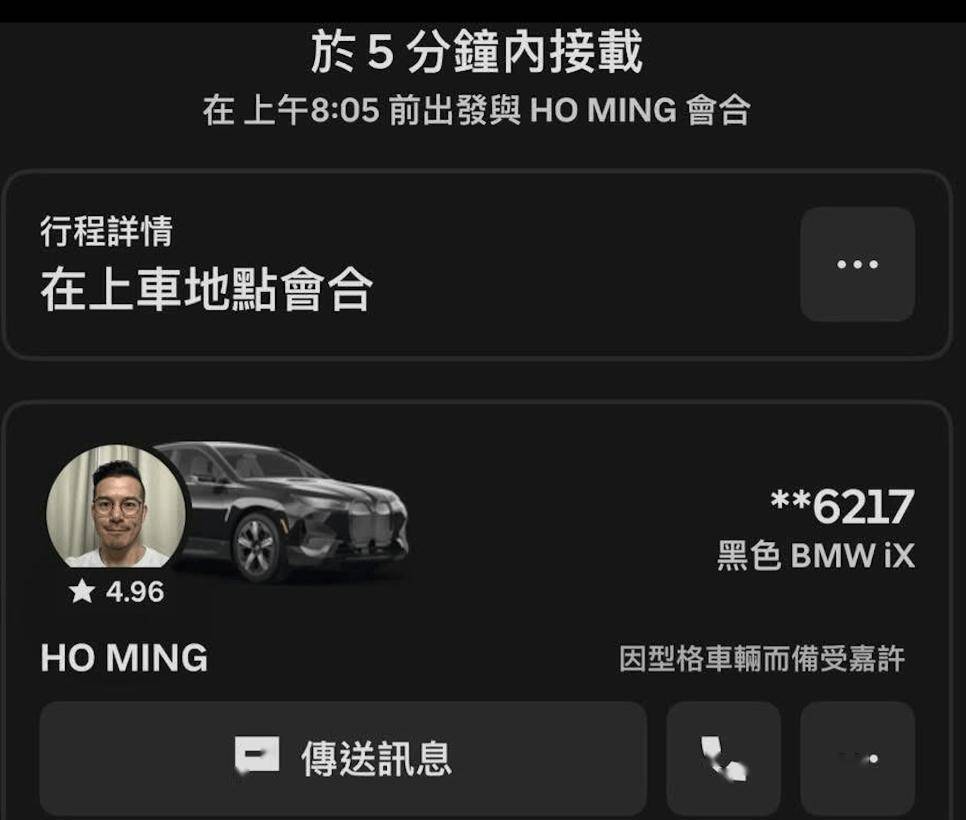Open driver name HO MING below photo

124,658
